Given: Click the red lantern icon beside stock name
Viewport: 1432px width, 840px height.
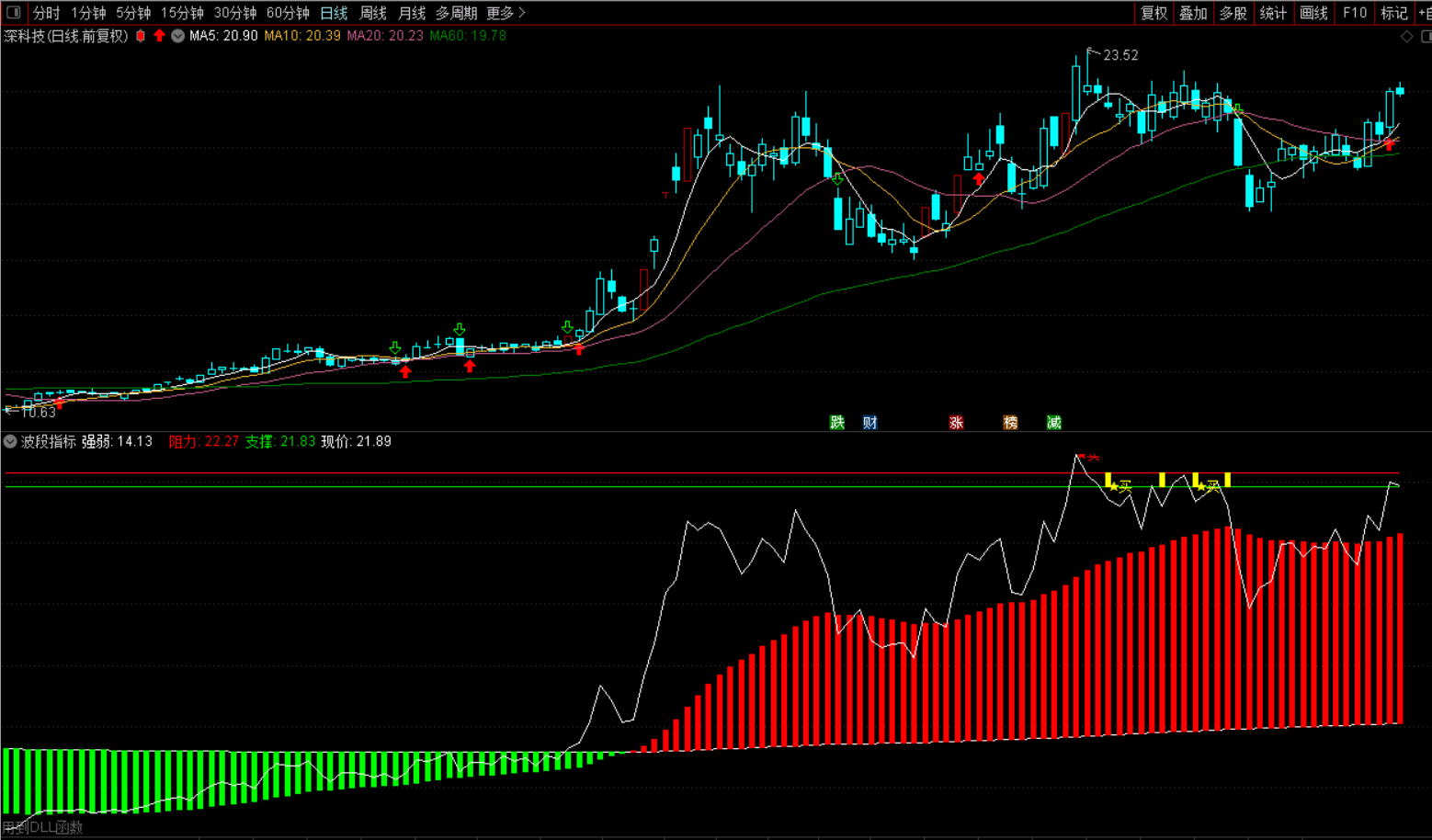Looking at the screenshot, I should [x=141, y=36].
